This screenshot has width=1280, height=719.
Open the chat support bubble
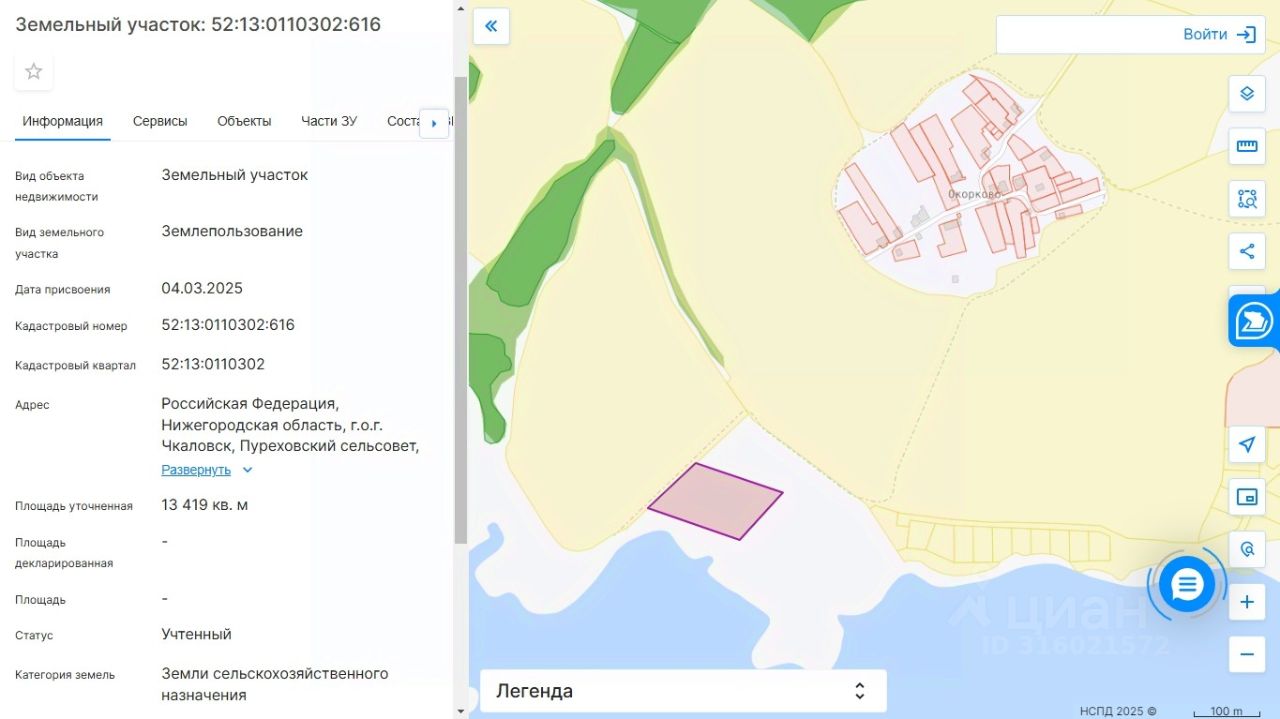1187,585
